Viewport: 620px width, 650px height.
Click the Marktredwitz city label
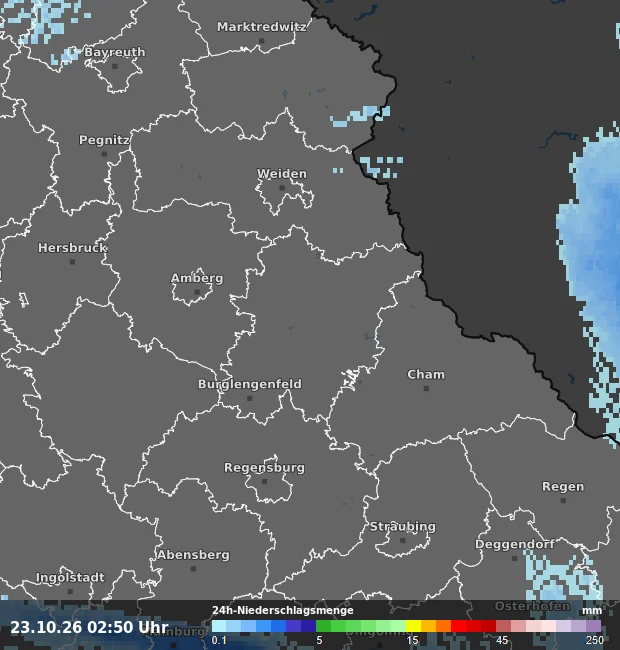[262, 27]
